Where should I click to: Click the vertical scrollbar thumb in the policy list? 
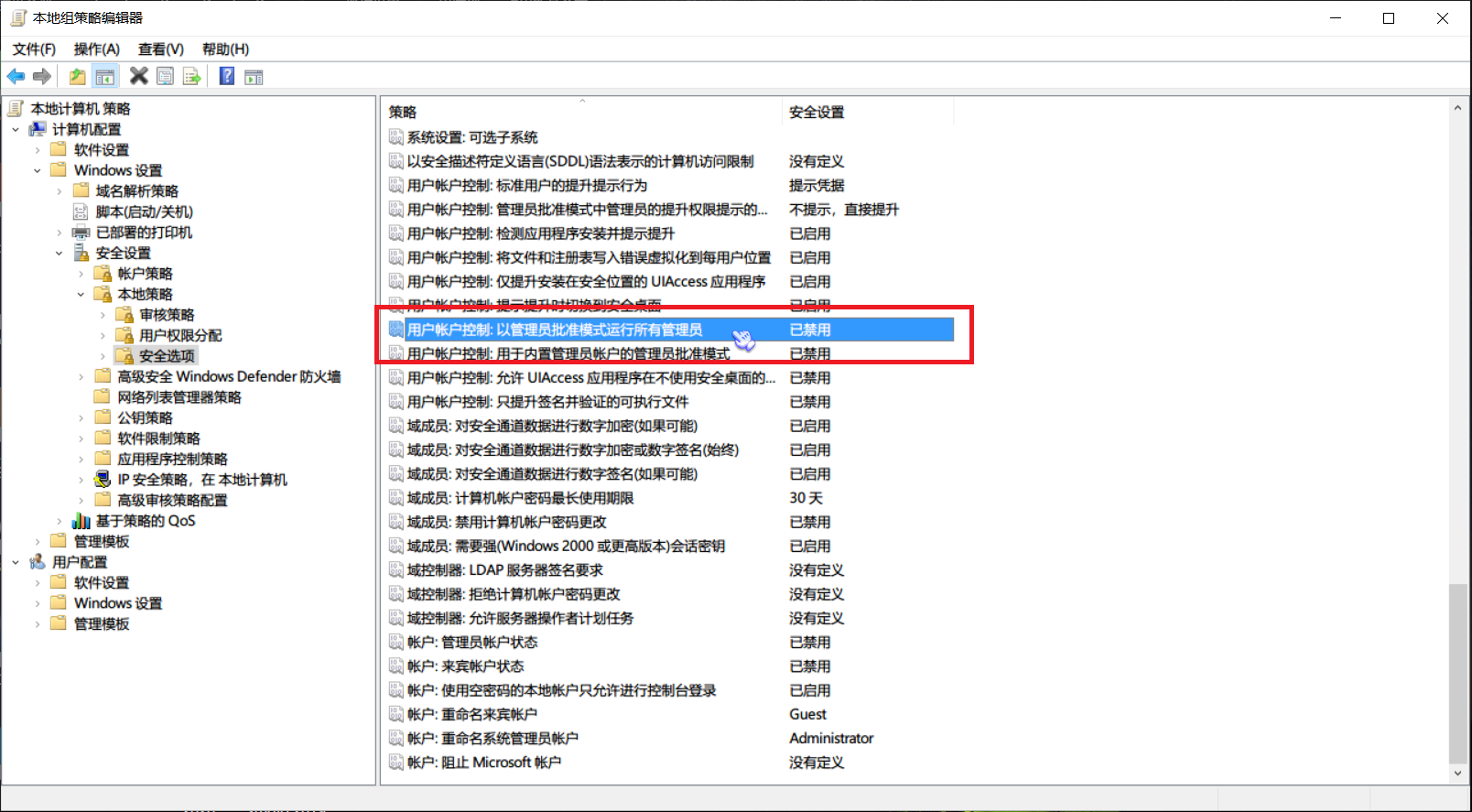click(x=1457, y=673)
